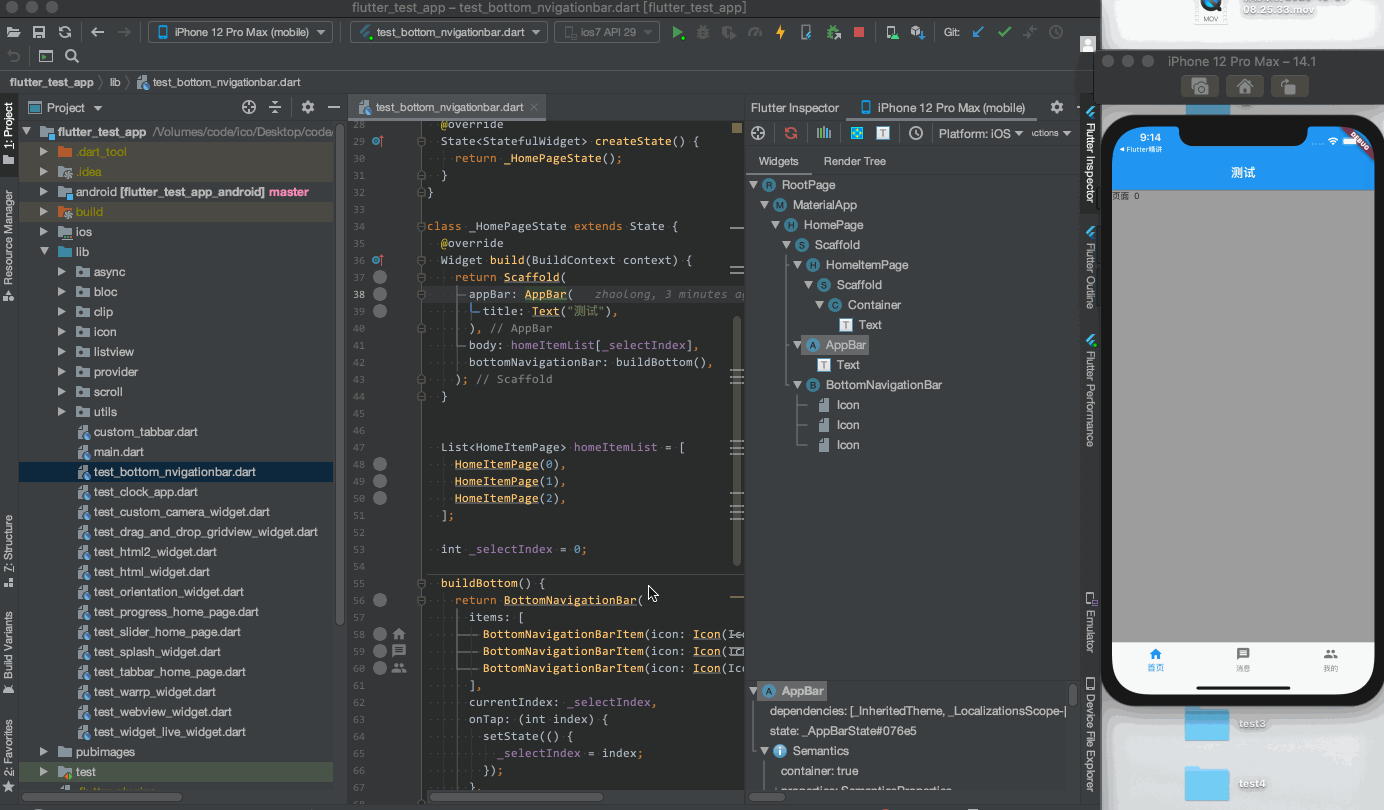Expand the android folder in project tree

(44, 191)
